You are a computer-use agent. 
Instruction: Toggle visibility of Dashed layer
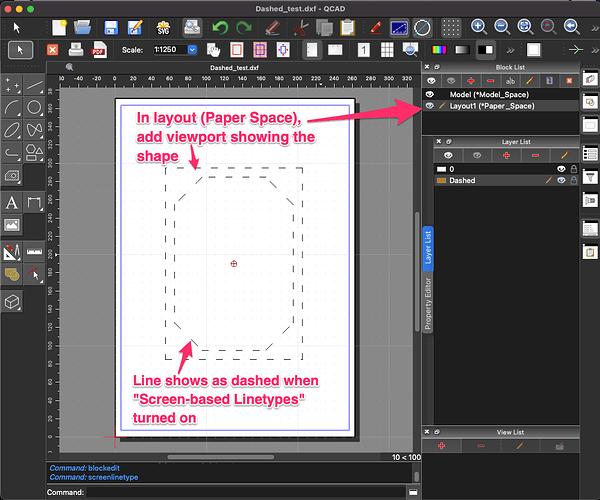(561, 181)
